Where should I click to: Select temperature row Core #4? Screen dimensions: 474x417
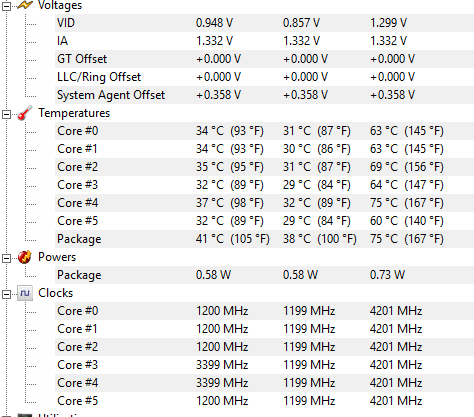pyautogui.click(x=264, y=203)
